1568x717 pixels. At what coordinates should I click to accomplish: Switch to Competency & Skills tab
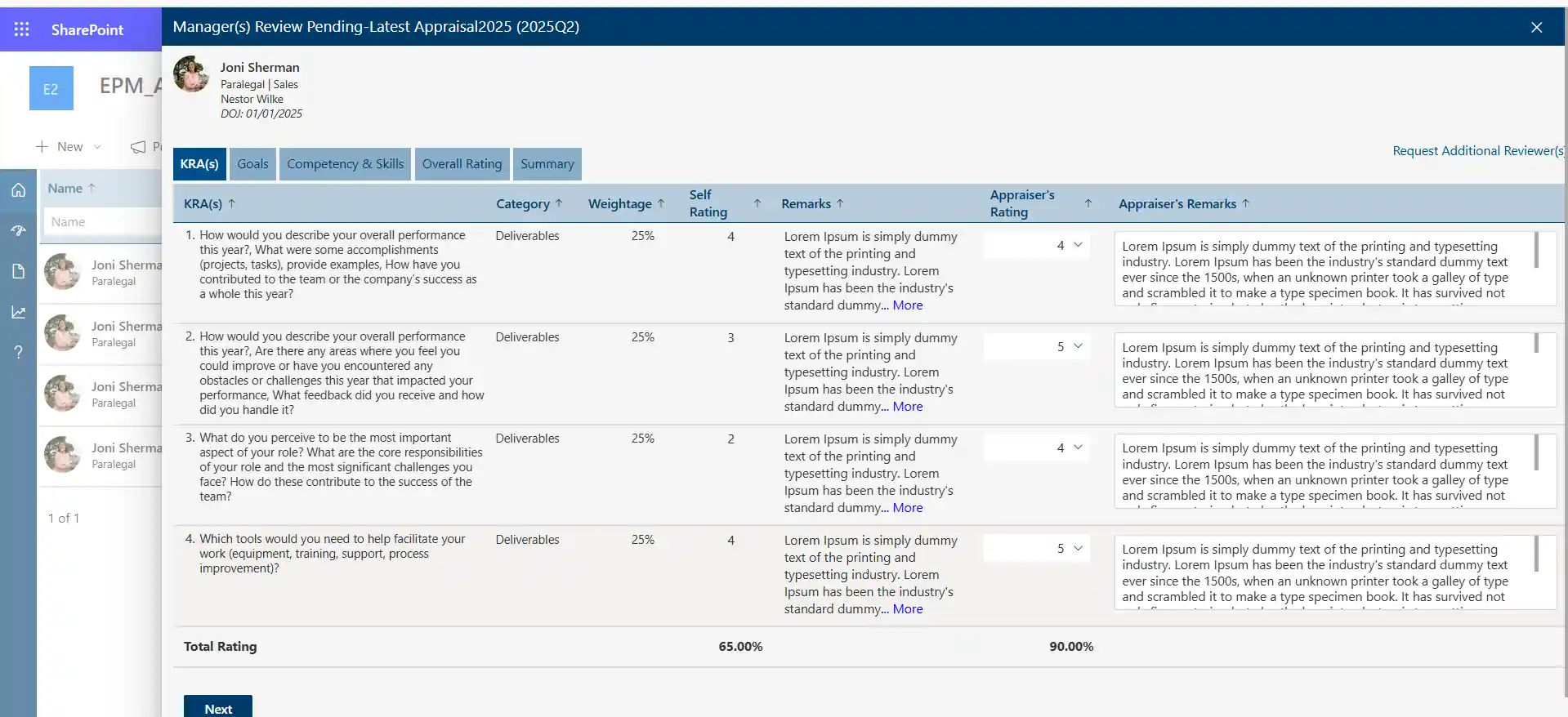pos(345,164)
